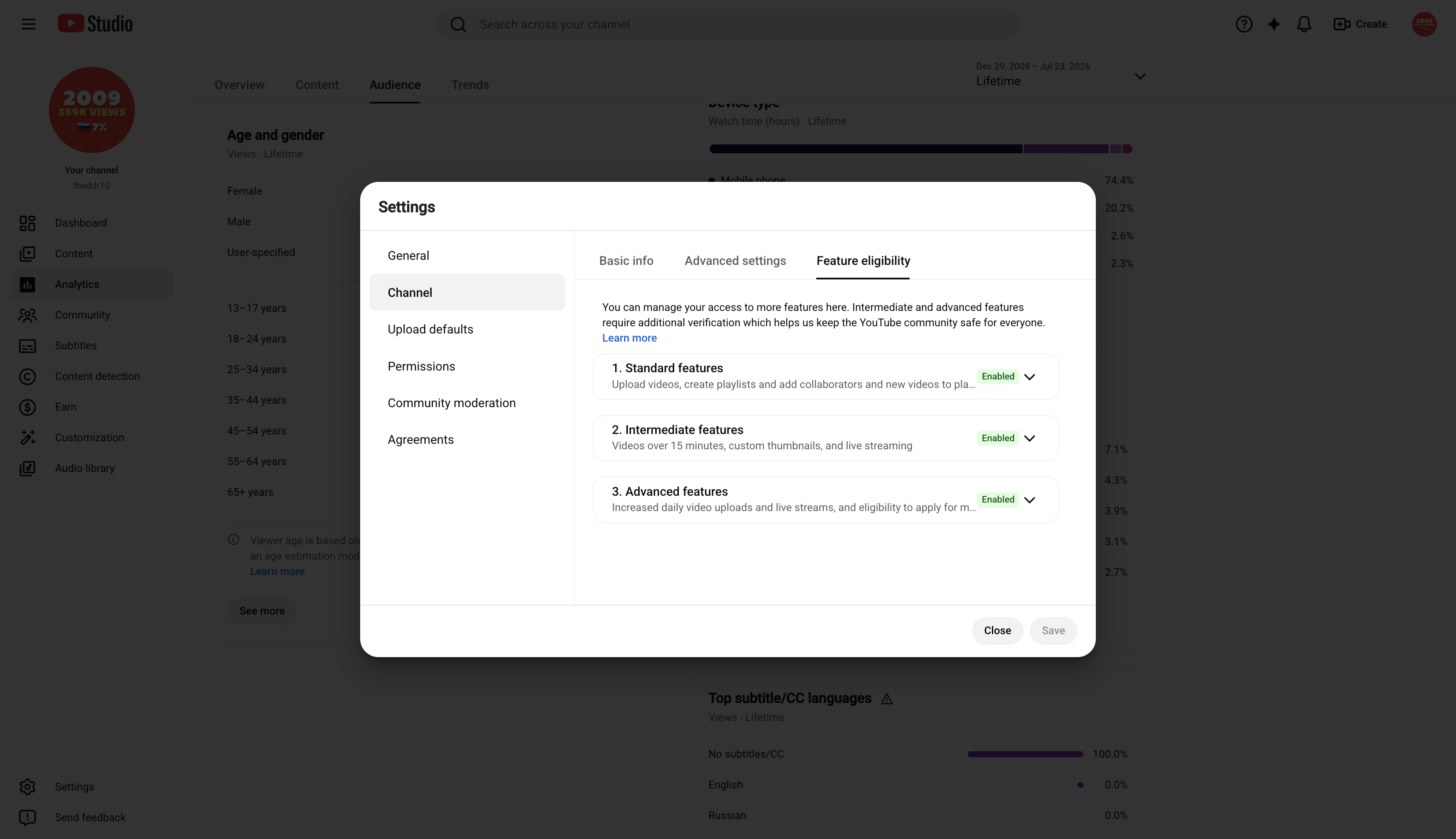Switch to the Basic info tab
The width and height of the screenshot is (1456, 839).
[626, 261]
